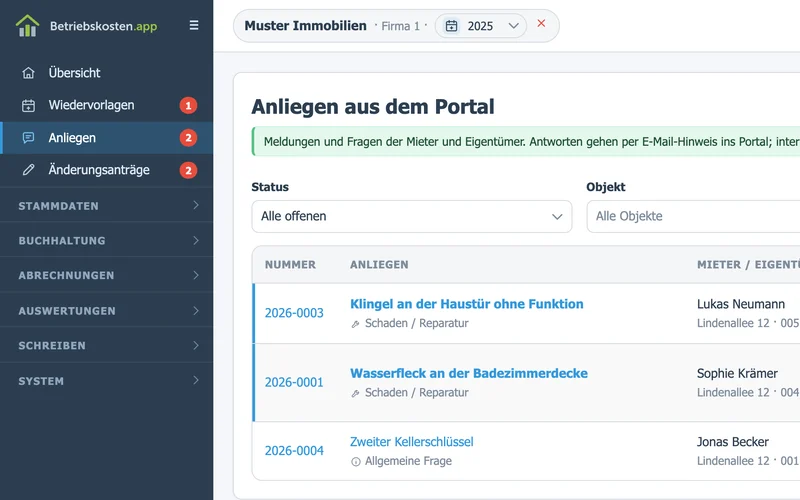Open Wiedervorlagen in the sidebar

point(107,106)
